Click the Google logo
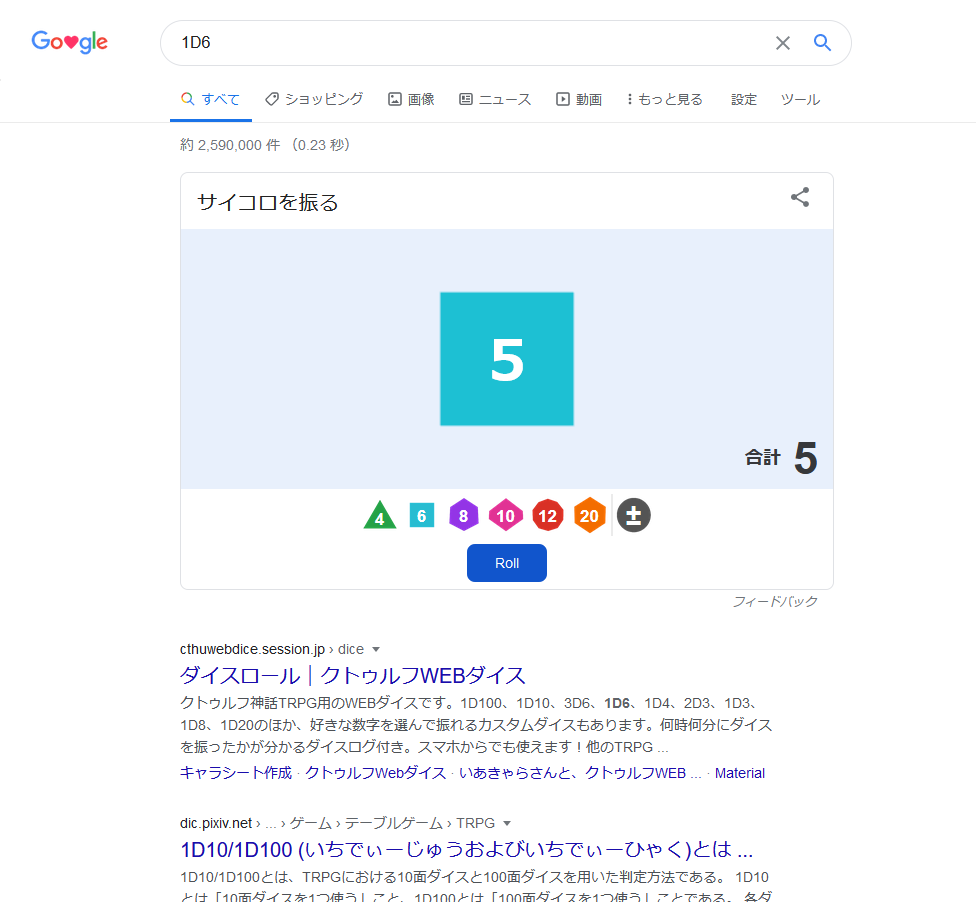Screen dimensions: 976x902 click(x=69, y=42)
